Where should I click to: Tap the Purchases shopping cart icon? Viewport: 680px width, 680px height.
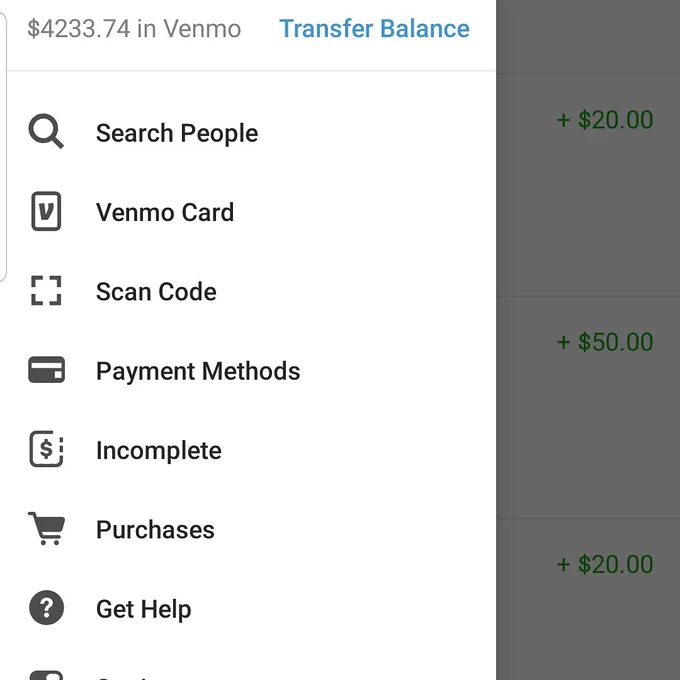(x=46, y=528)
